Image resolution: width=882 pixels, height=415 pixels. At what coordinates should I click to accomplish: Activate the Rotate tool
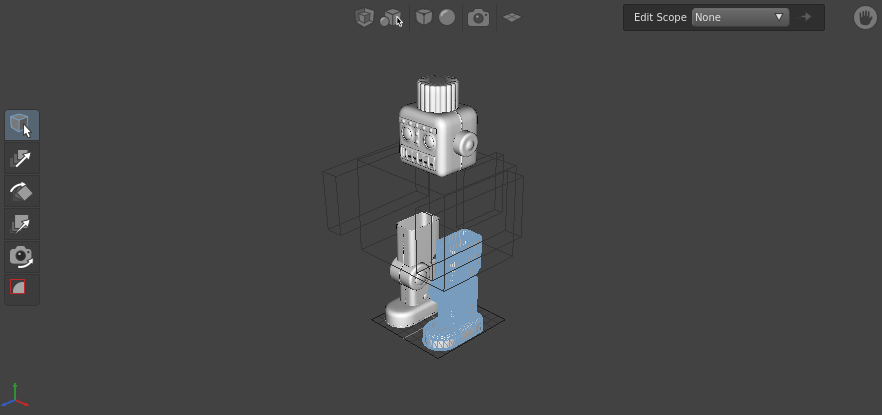coord(22,191)
